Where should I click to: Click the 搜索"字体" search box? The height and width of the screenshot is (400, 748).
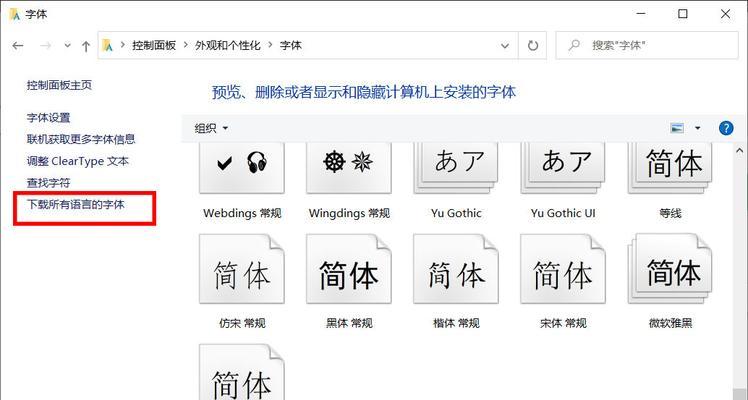(x=650, y=45)
